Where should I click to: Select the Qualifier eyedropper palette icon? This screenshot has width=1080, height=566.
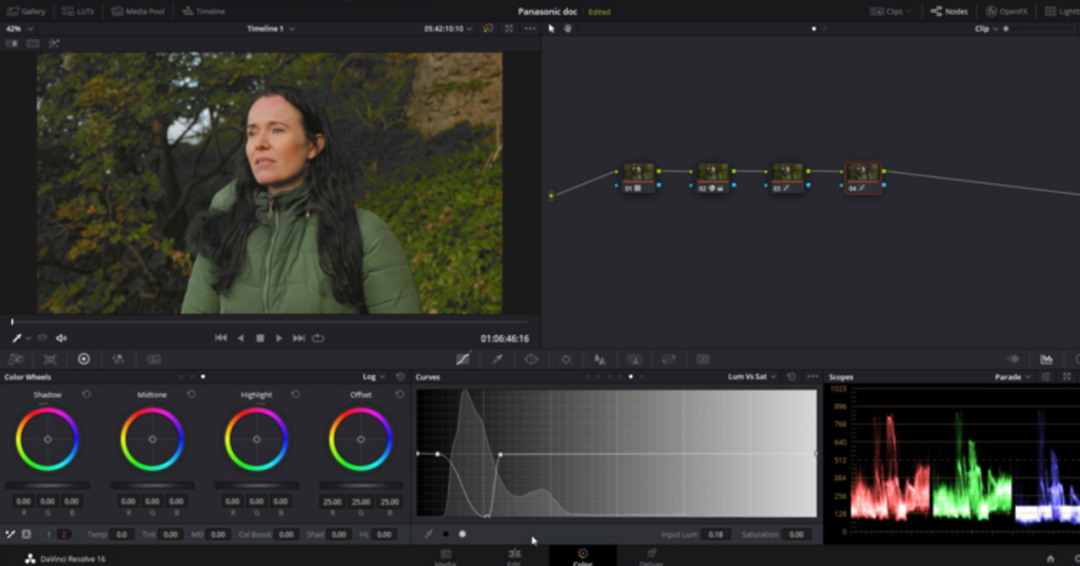(x=497, y=359)
